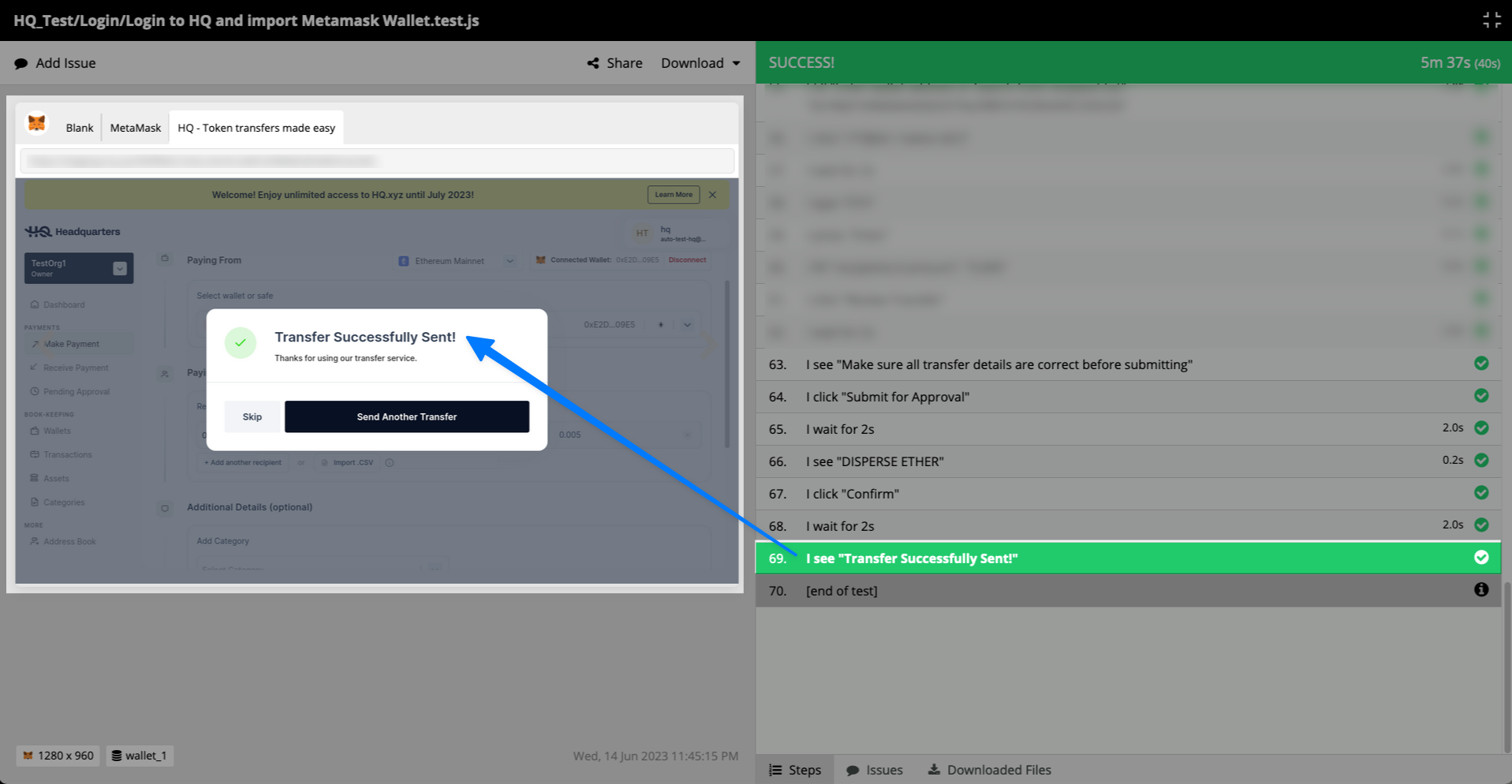Open Make Payment in the HQ sidebar

(x=65, y=344)
